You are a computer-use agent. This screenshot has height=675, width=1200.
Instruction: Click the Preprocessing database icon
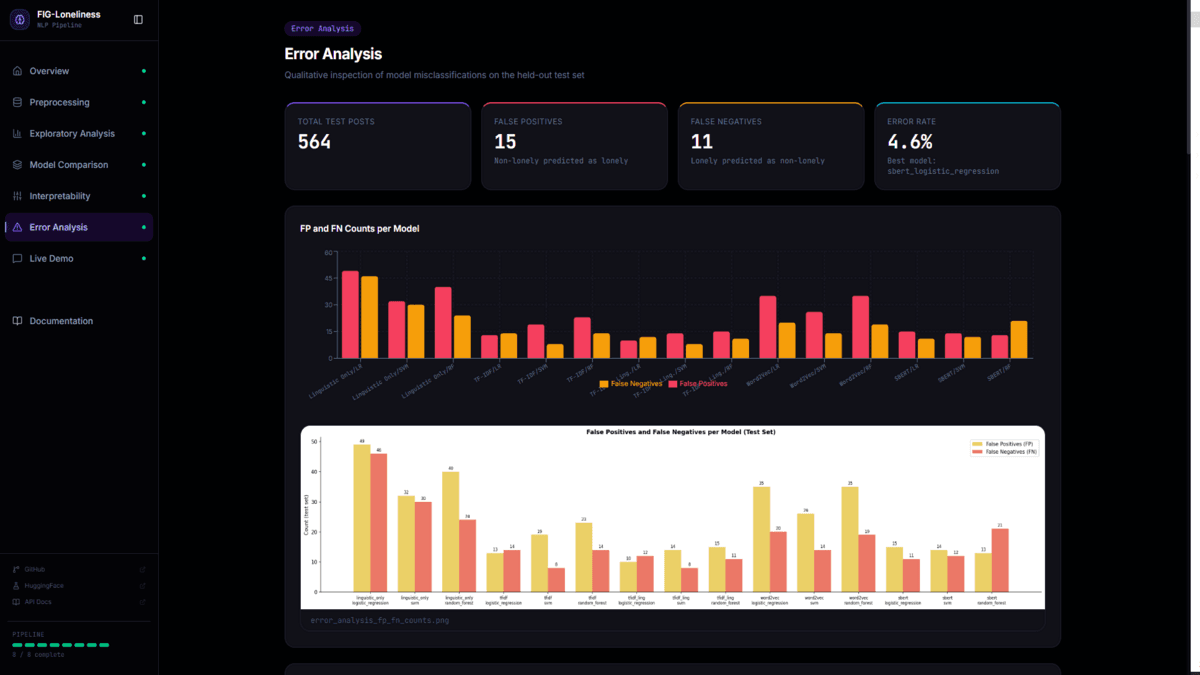coord(17,102)
